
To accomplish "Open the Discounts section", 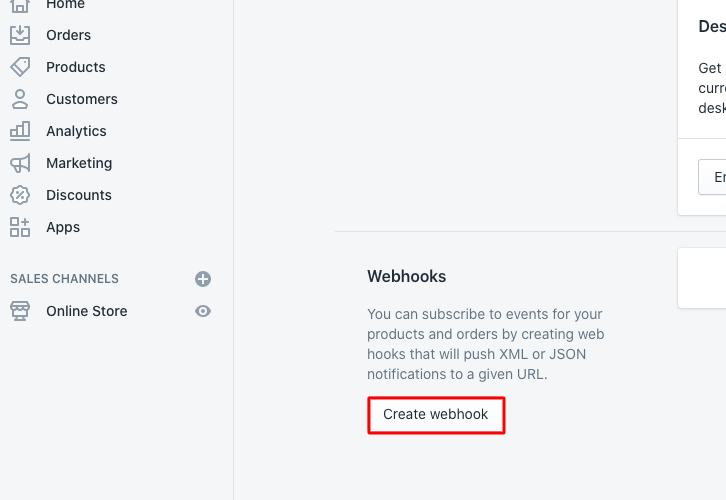I will (x=79, y=195).
